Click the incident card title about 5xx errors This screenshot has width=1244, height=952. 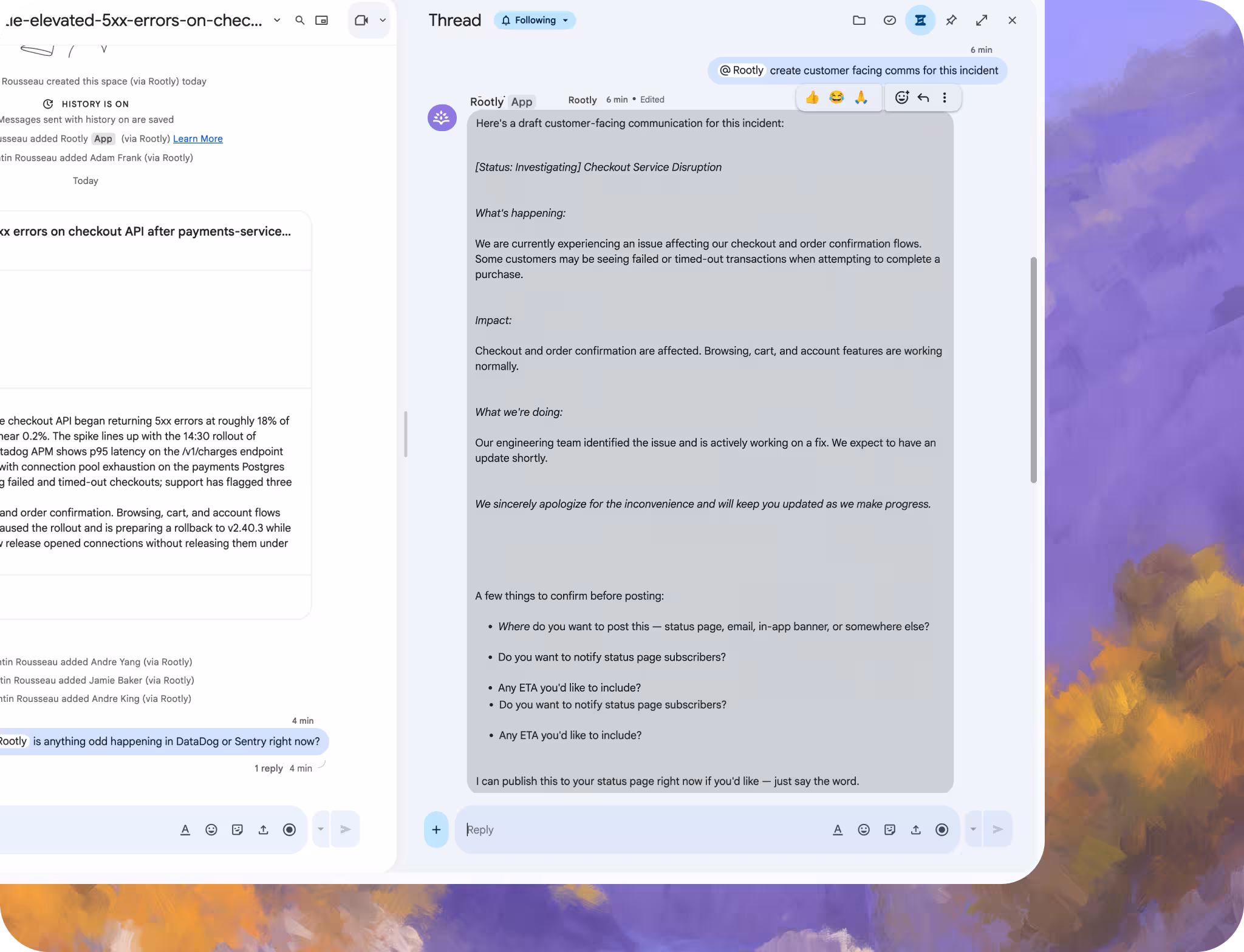[146, 231]
